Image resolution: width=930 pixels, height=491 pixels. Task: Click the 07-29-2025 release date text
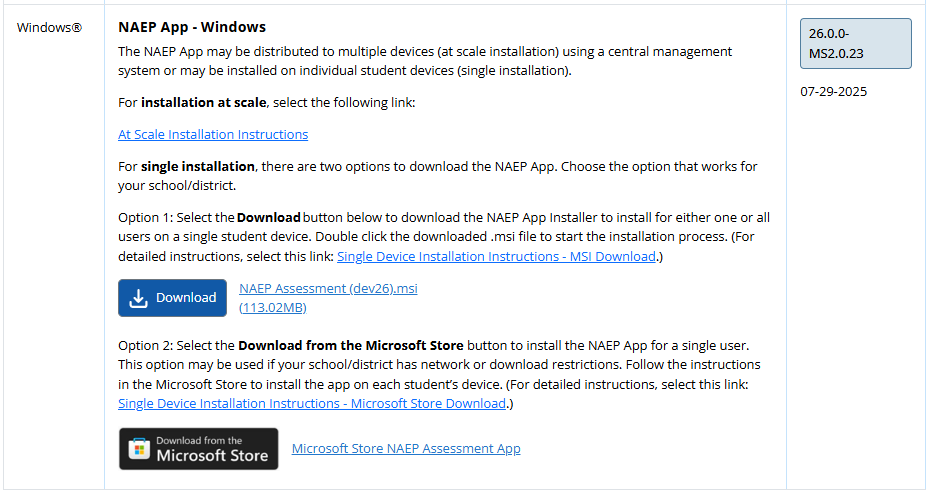pos(833,92)
